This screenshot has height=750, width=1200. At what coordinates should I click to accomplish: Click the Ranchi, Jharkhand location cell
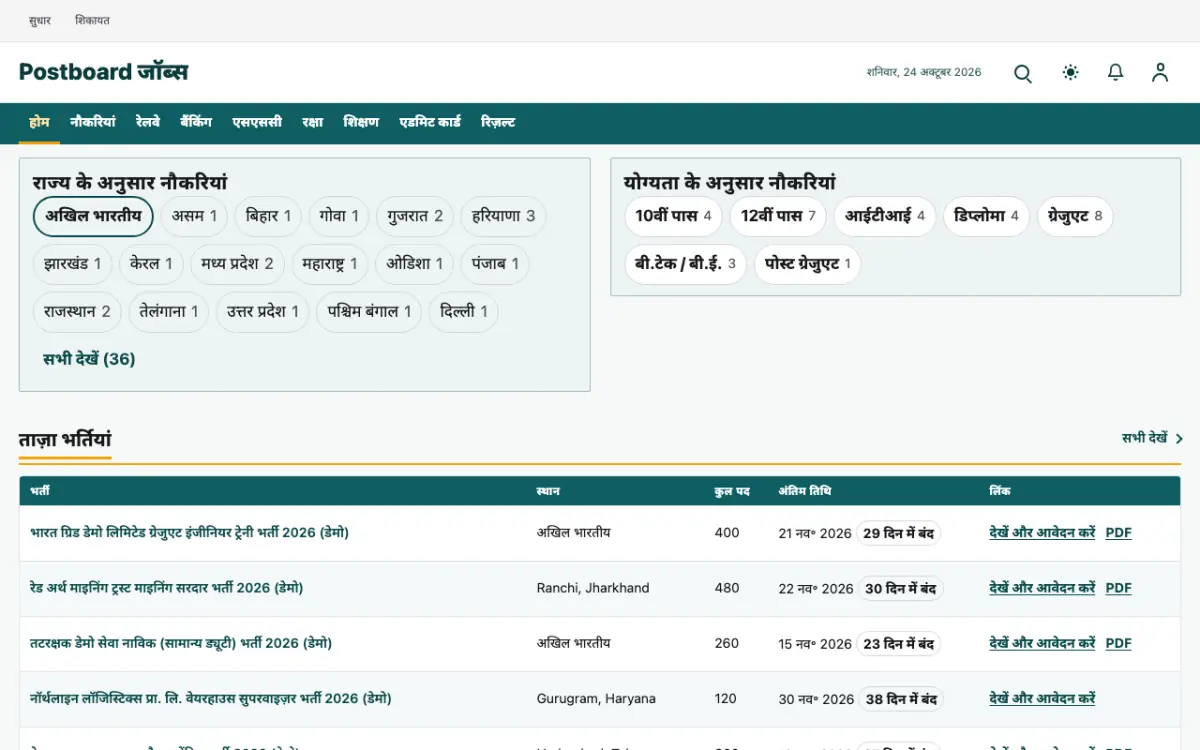[593, 588]
